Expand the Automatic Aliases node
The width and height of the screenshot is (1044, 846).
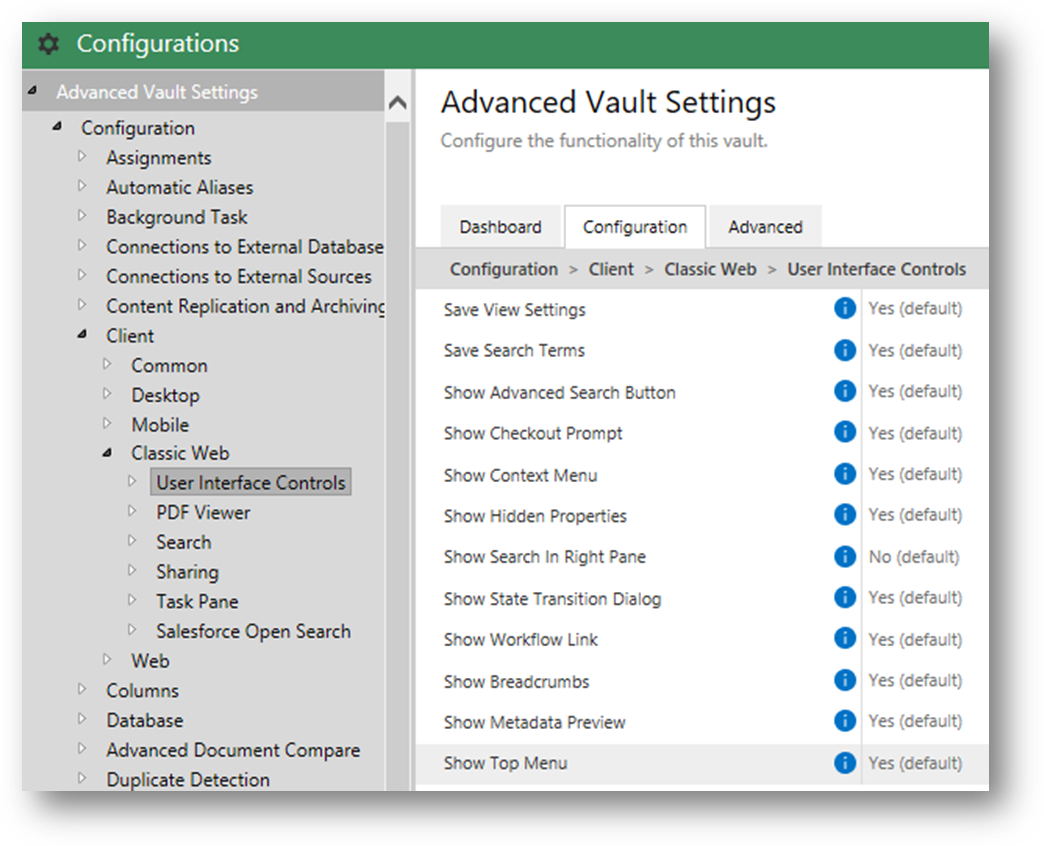83,186
